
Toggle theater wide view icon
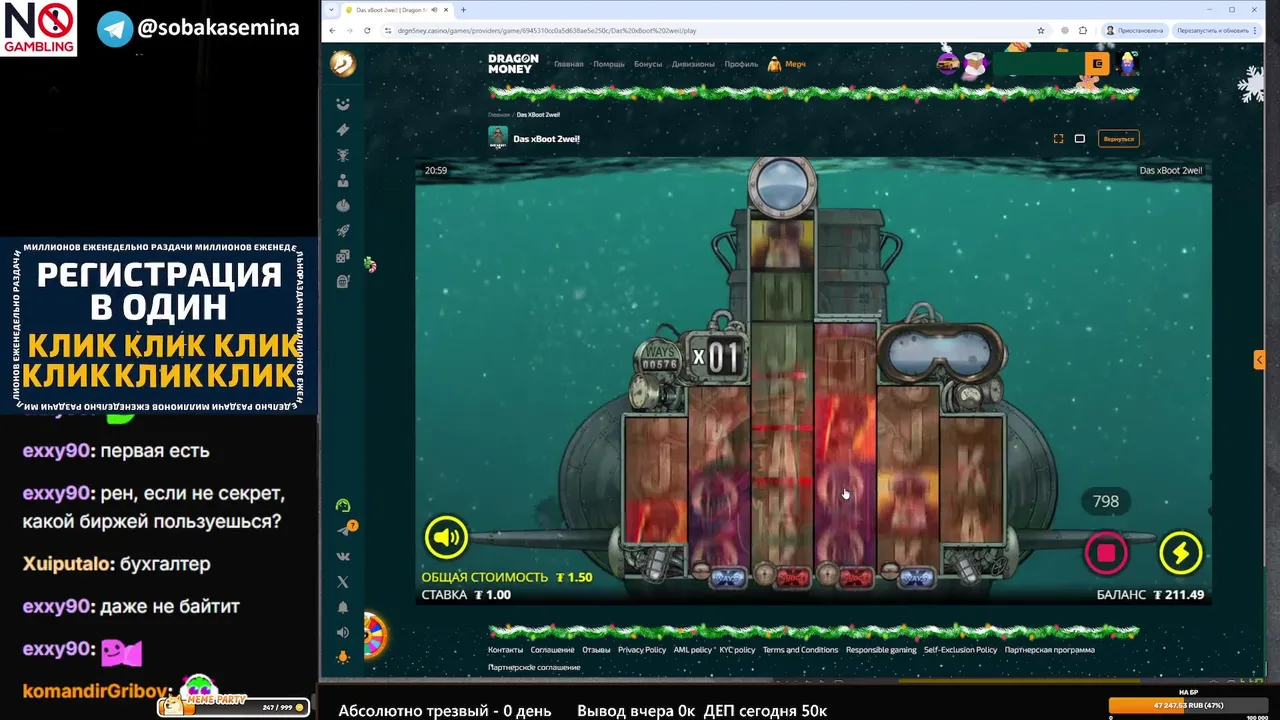point(1080,139)
